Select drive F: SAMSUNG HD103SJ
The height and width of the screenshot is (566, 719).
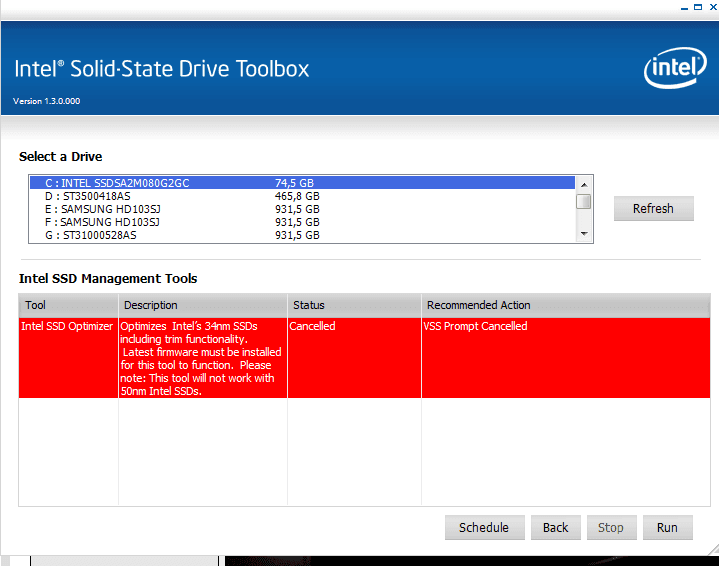coord(302,222)
